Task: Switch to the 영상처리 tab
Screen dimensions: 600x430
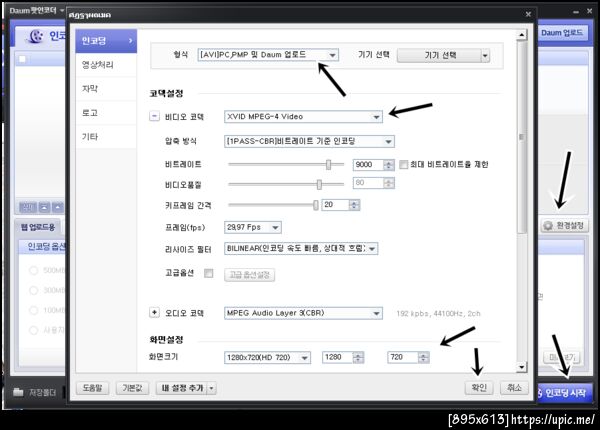Action: tap(106, 65)
